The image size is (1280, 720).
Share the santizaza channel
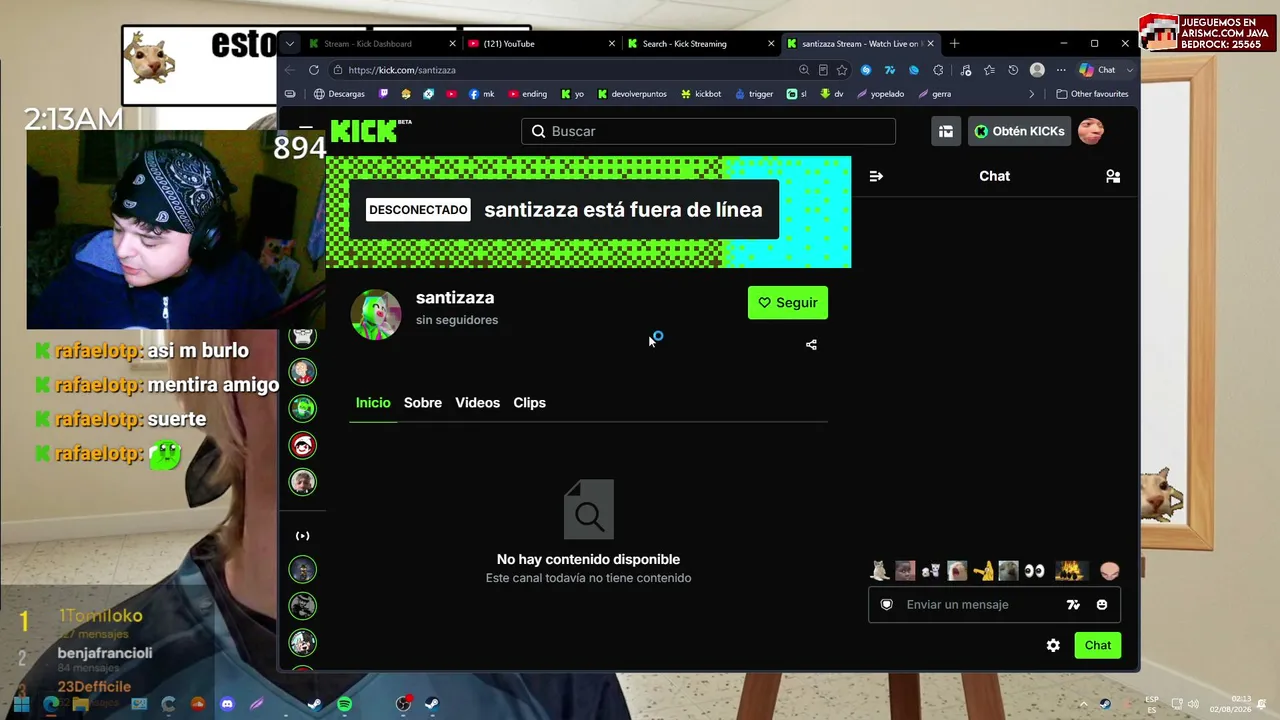click(811, 345)
